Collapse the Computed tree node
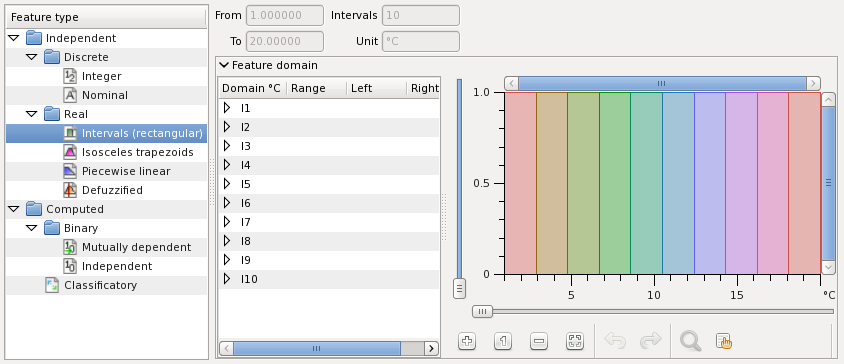Viewport: 844px width, 364px height. click(x=14, y=209)
